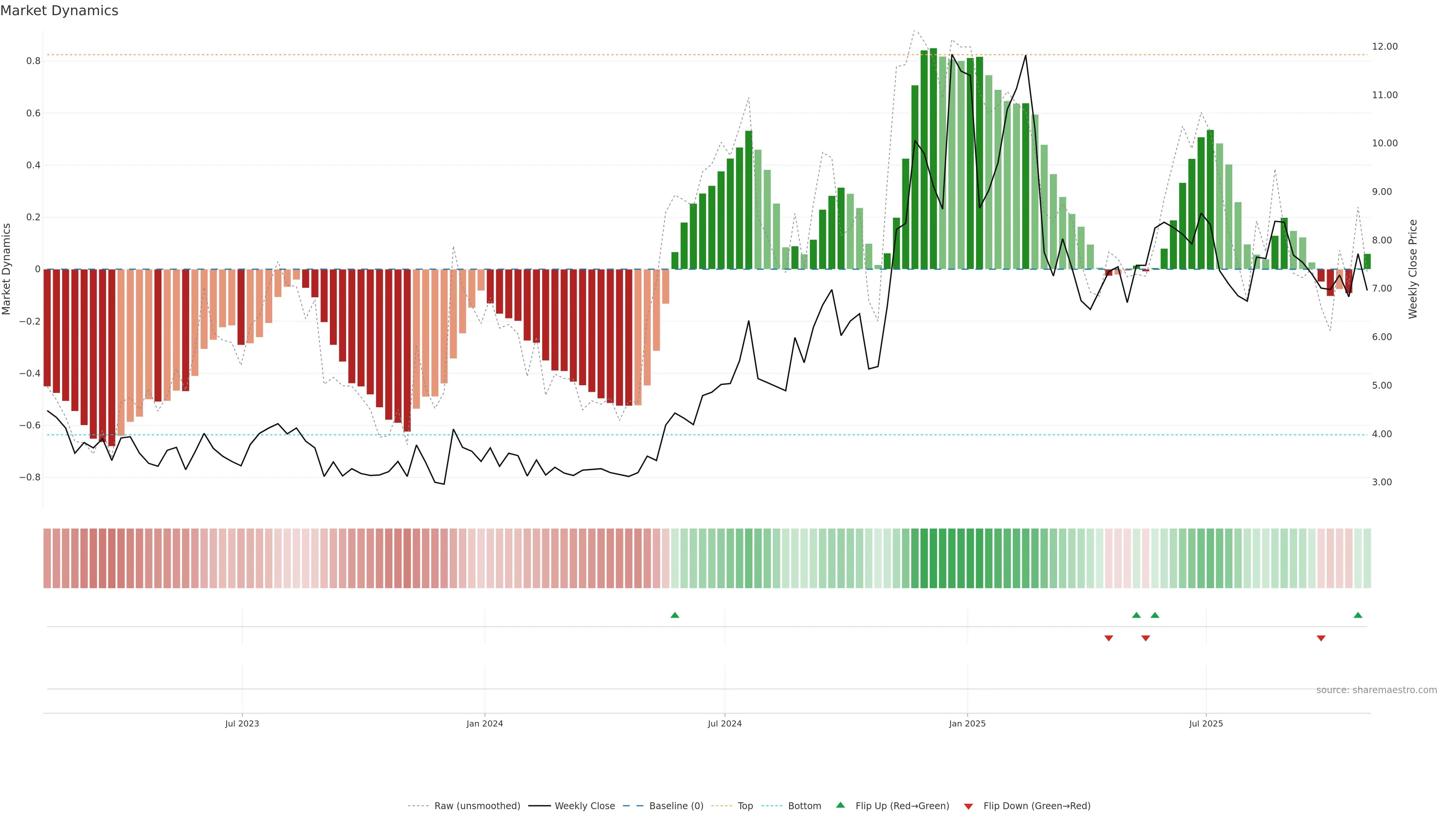Image resolution: width=1456 pixels, height=819 pixels.
Task: Click the second red Flip Down triangle marker
Action: tap(1146, 638)
